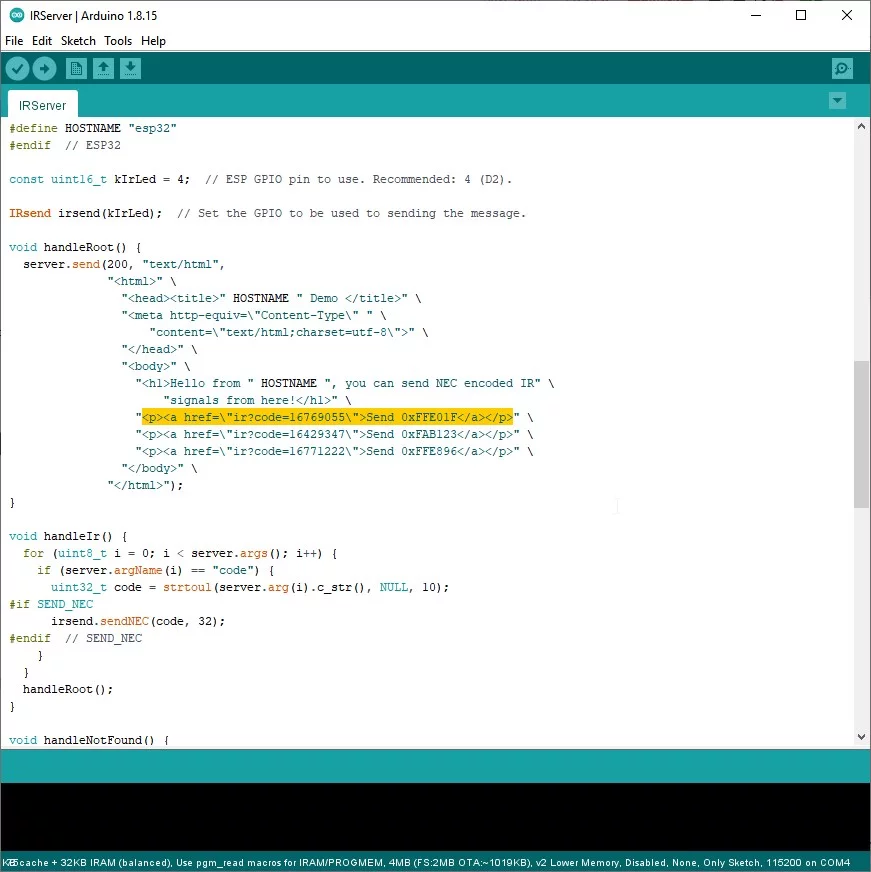Maximize the Arduino window
The image size is (871, 872).
tap(801, 16)
